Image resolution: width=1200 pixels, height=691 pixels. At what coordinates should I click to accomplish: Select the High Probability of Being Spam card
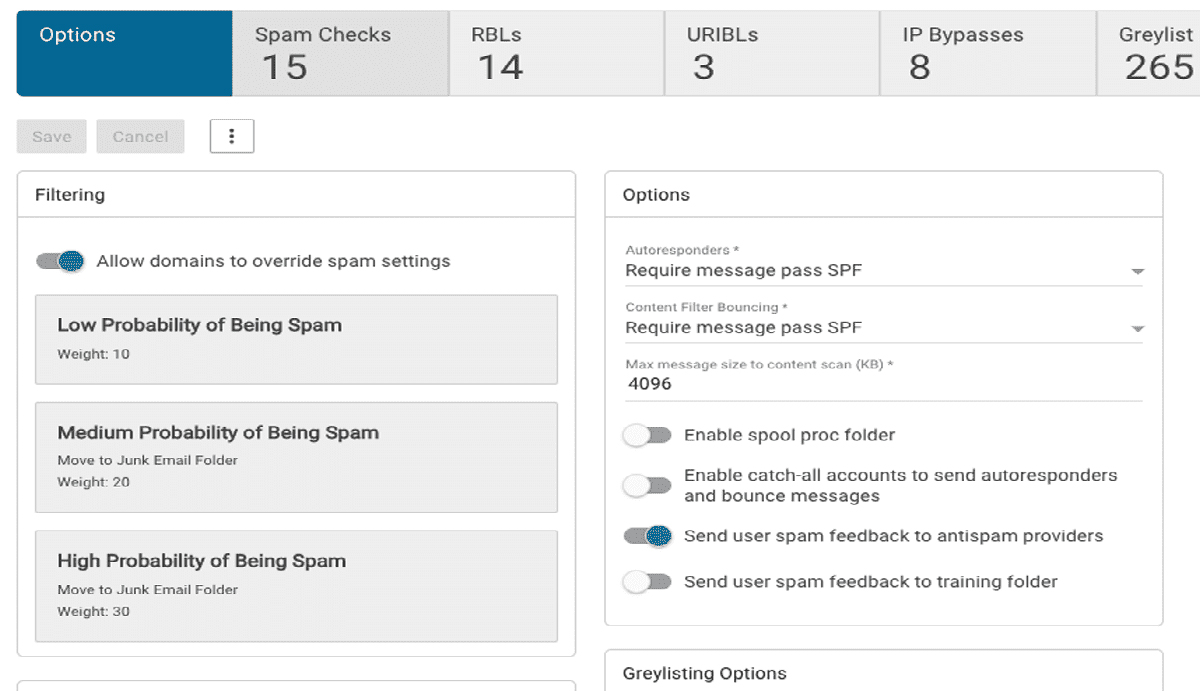click(296, 584)
